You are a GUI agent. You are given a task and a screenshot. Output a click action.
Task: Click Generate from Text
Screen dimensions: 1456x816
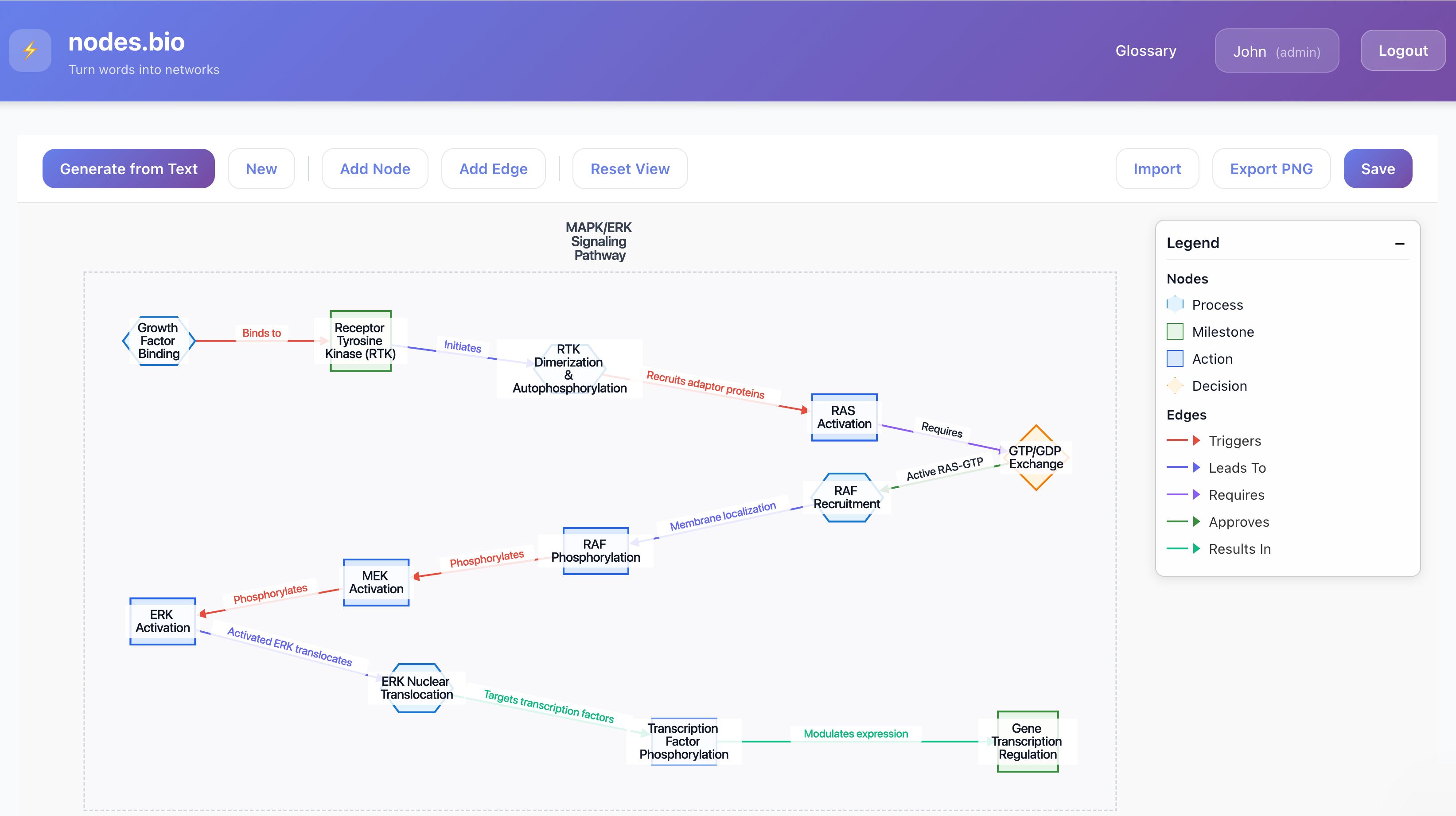click(x=128, y=168)
